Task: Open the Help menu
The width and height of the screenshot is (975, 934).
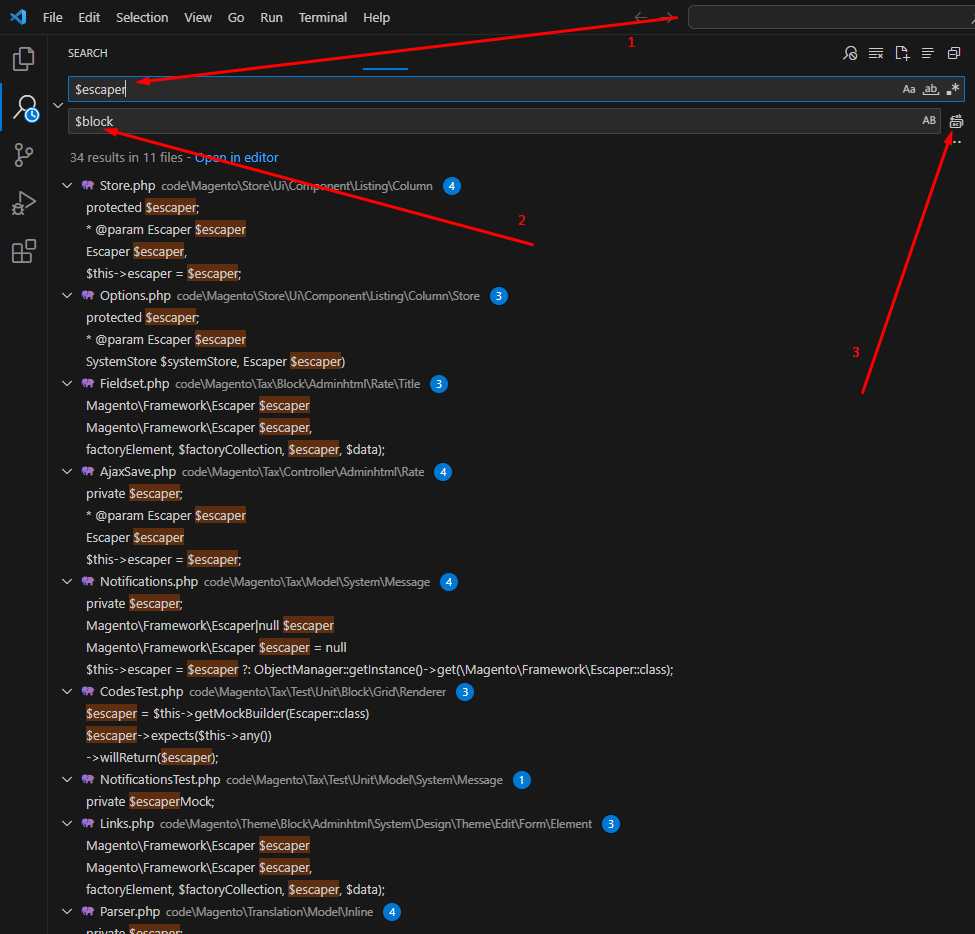Action: [376, 17]
